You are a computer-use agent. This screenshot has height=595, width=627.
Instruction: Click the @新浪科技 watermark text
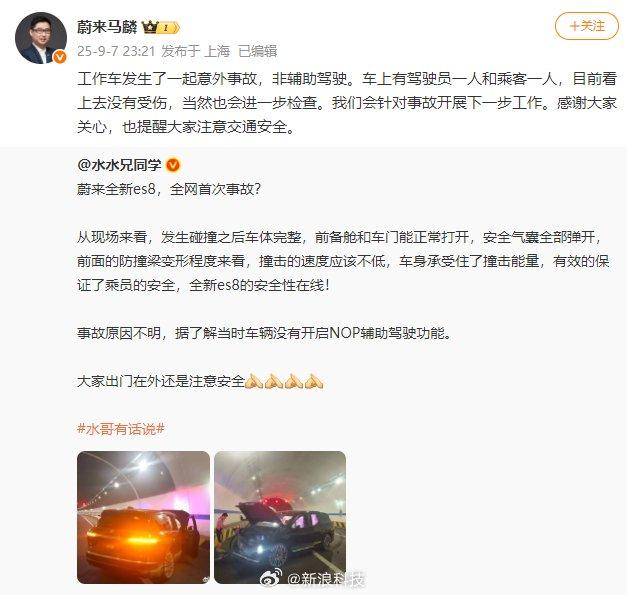click(325, 579)
